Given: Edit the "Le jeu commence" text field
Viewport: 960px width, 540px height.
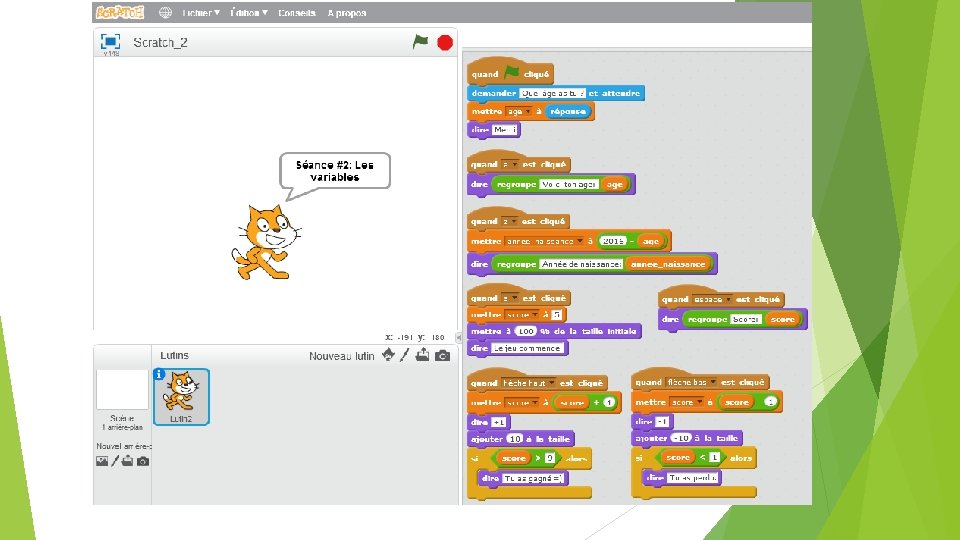Looking at the screenshot, I should tap(528, 348).
